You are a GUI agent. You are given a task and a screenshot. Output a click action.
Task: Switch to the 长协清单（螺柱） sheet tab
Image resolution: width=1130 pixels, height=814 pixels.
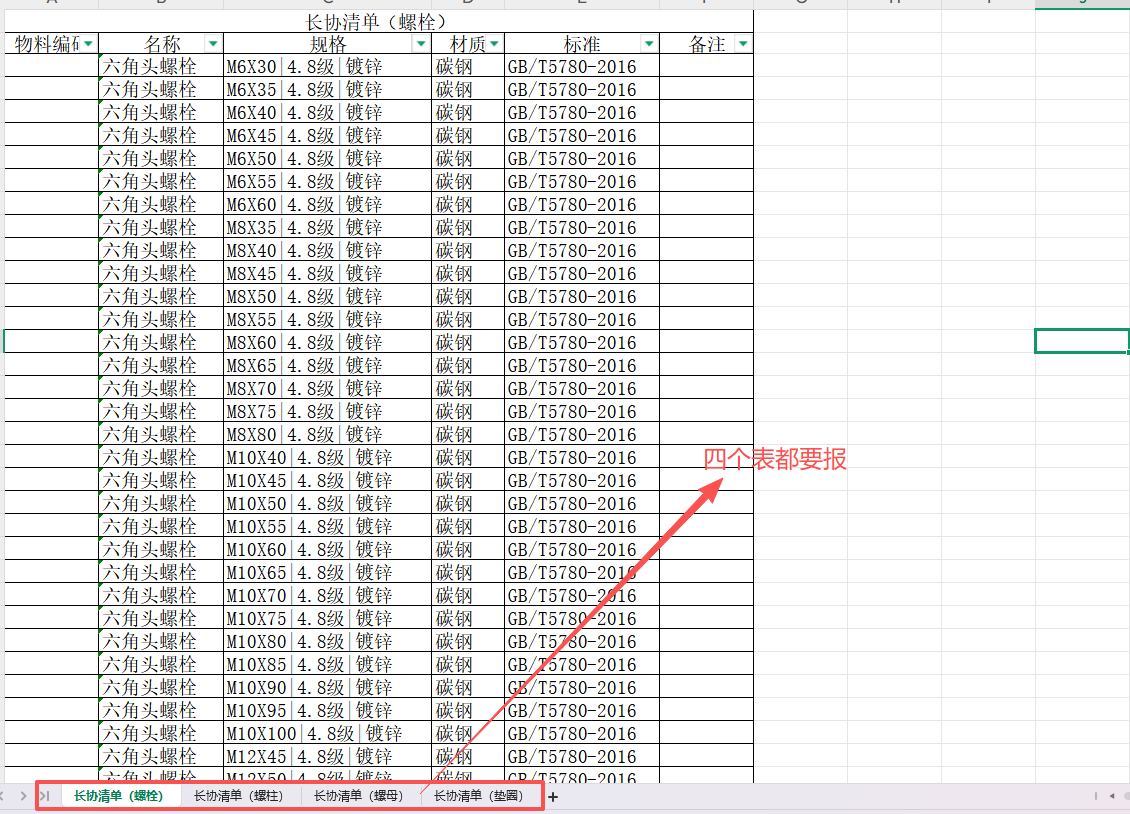tap(238, 796)
